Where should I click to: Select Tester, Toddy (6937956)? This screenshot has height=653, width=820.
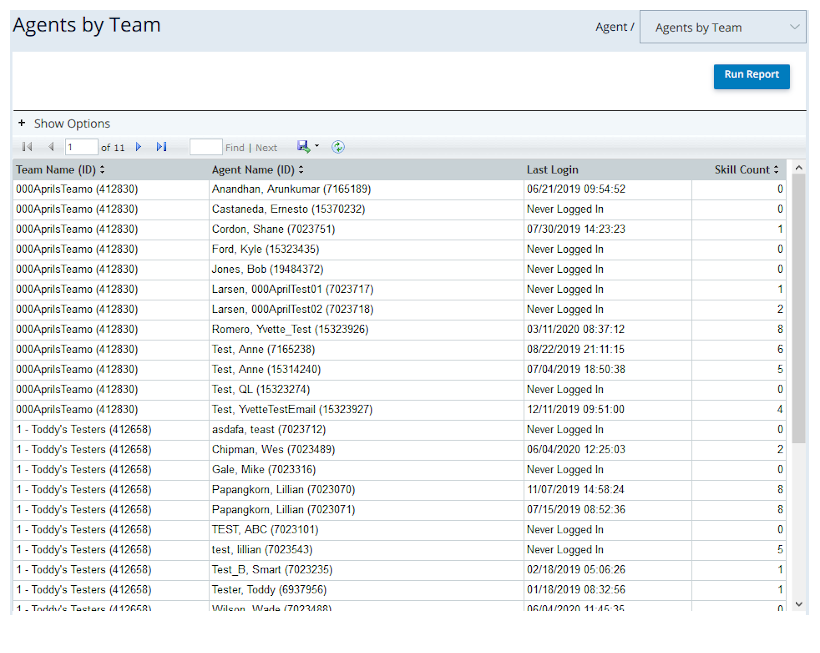(269, 590)
